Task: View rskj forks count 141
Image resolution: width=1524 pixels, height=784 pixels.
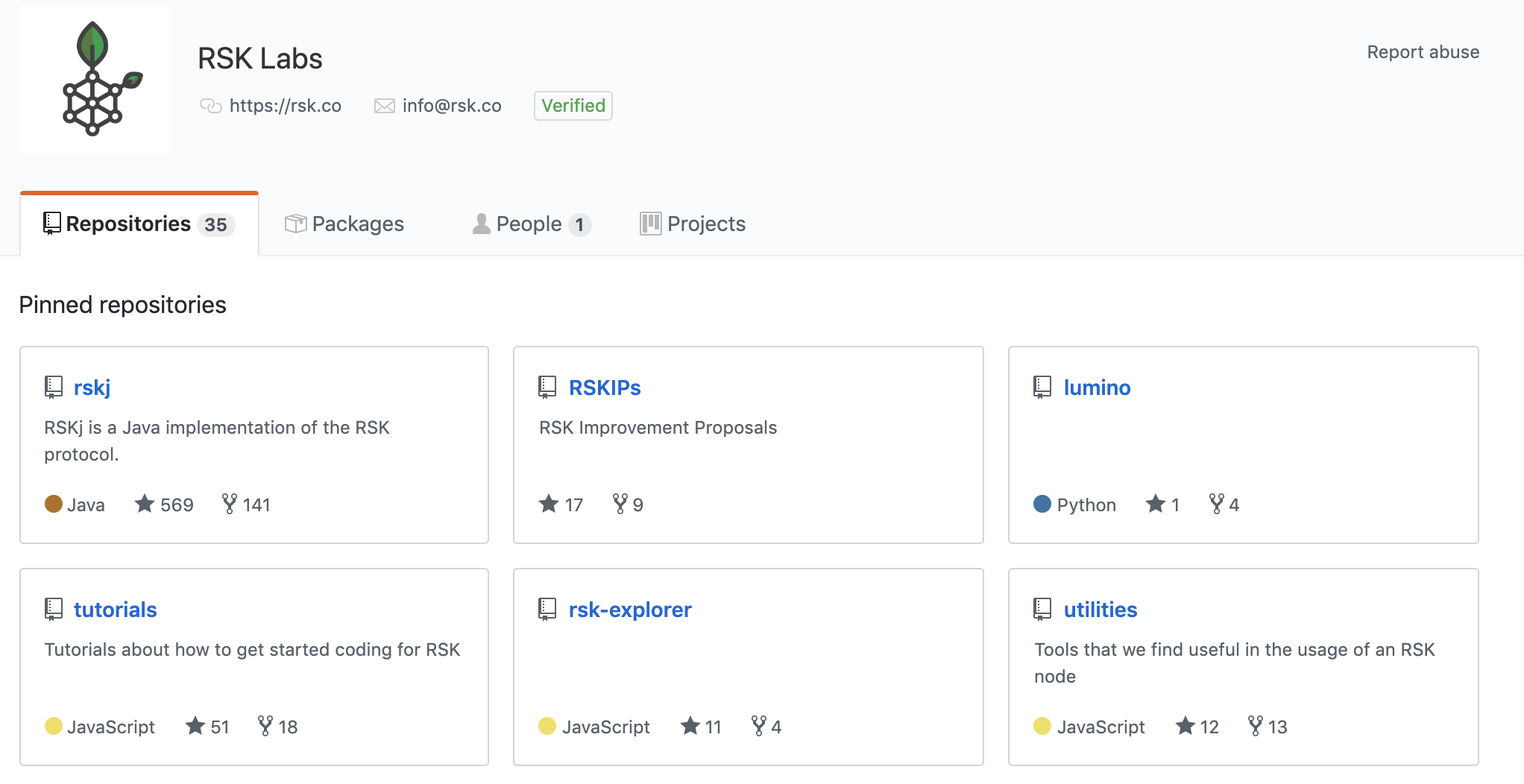Action: coord(246,505)
